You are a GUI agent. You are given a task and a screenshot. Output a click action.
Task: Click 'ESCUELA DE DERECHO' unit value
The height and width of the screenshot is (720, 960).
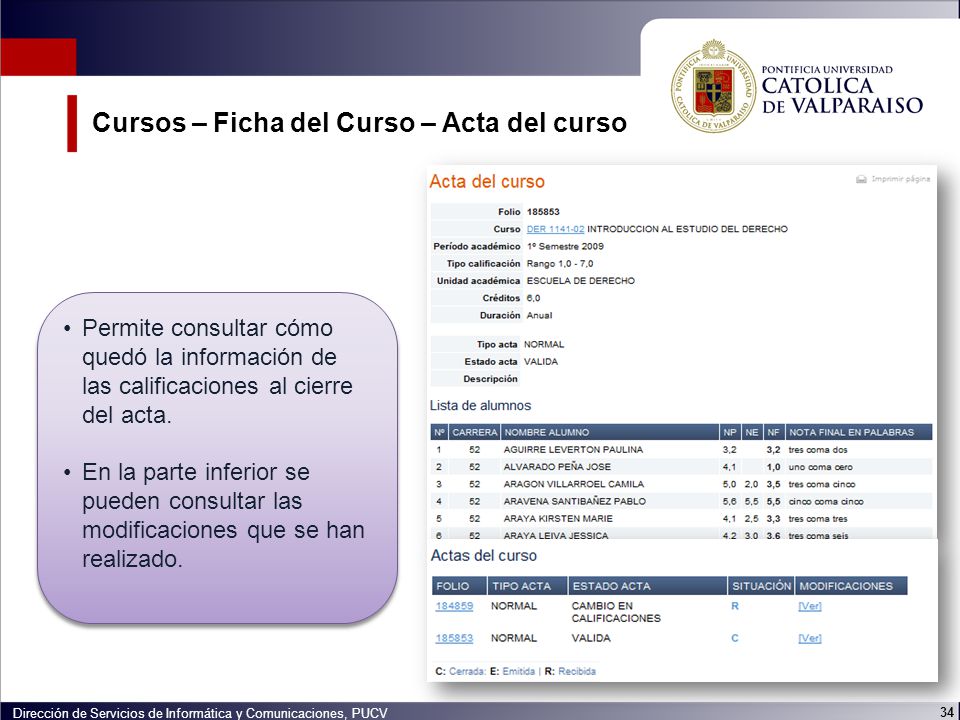click(580, 280)
